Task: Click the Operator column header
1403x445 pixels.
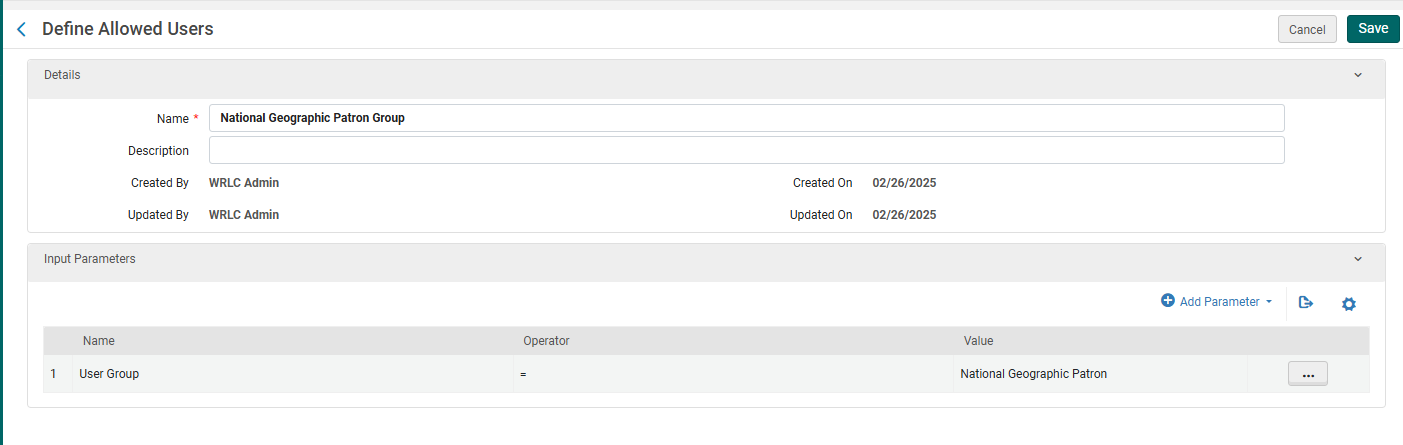Action: point(546,341)
